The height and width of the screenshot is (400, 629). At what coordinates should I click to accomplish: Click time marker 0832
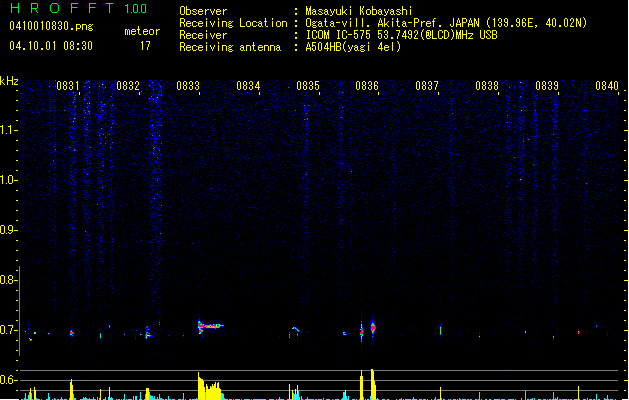(128, 86)
